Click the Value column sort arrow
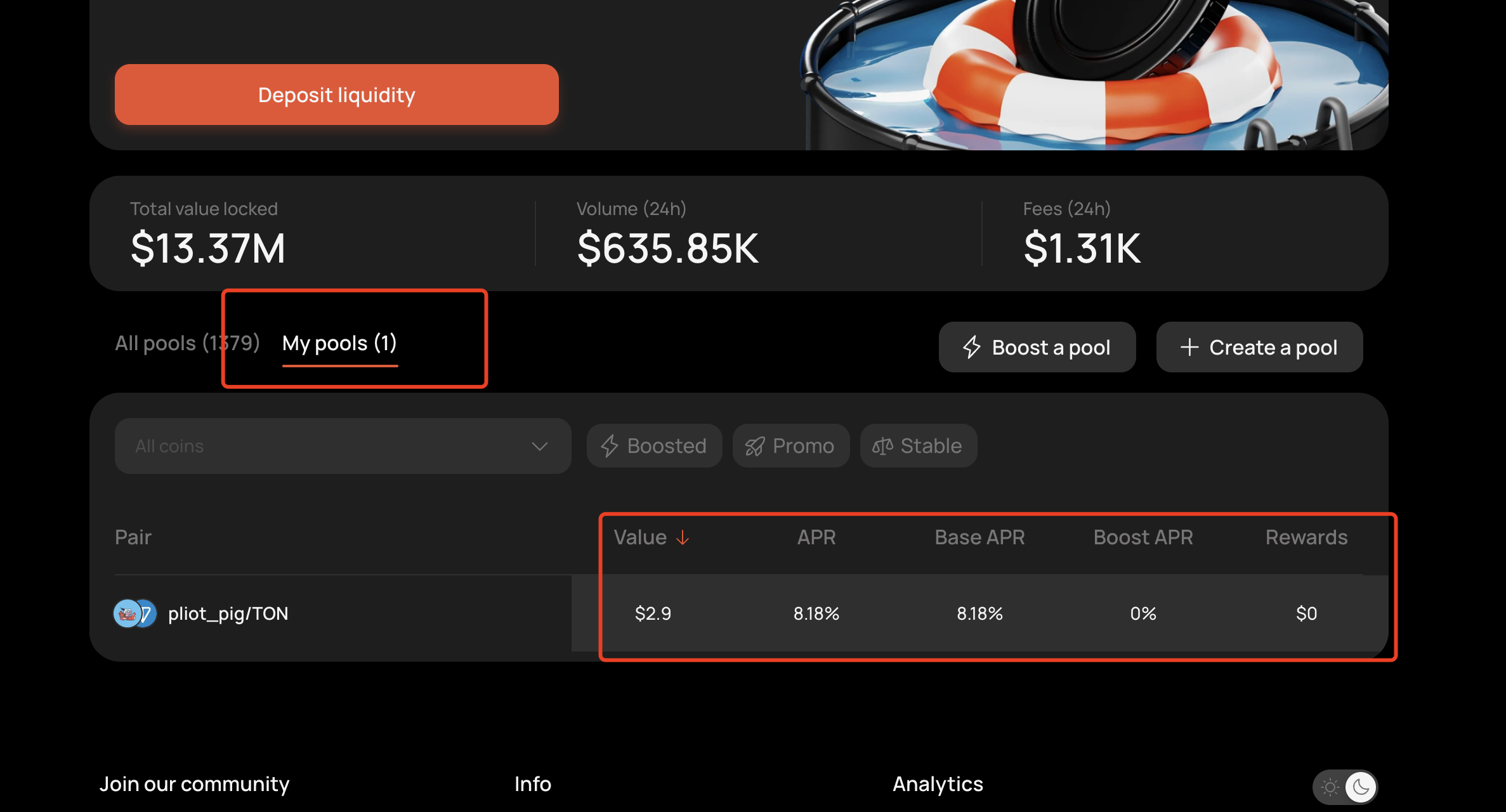The height and width of the screenshot is (812, 1506). (683, 538)
